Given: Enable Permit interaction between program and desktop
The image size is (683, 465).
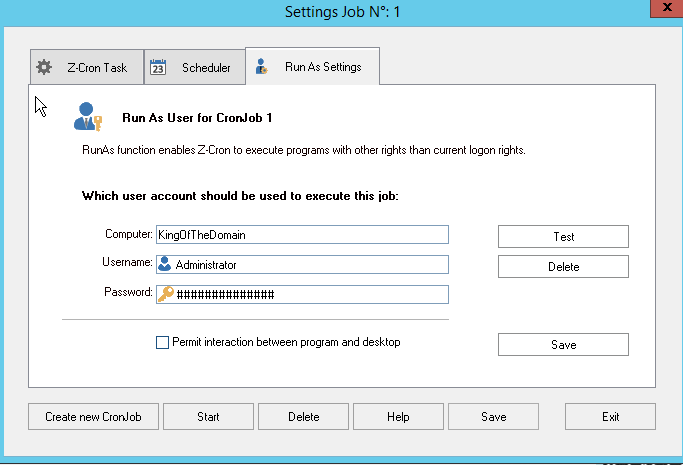Looking at the screenshot, I should pyautogui.click(x=162, y=342).
